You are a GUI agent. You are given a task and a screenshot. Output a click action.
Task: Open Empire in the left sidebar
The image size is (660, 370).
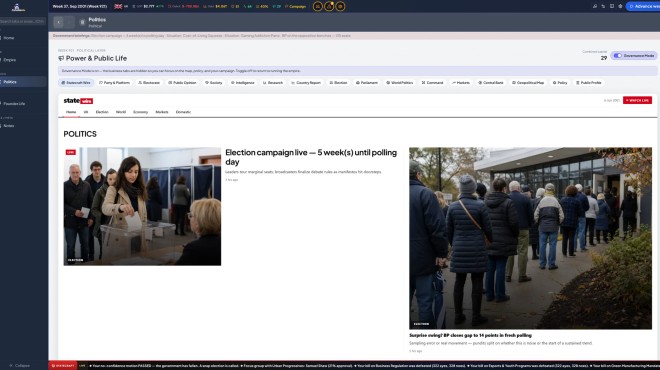click(x=23, y=60)
